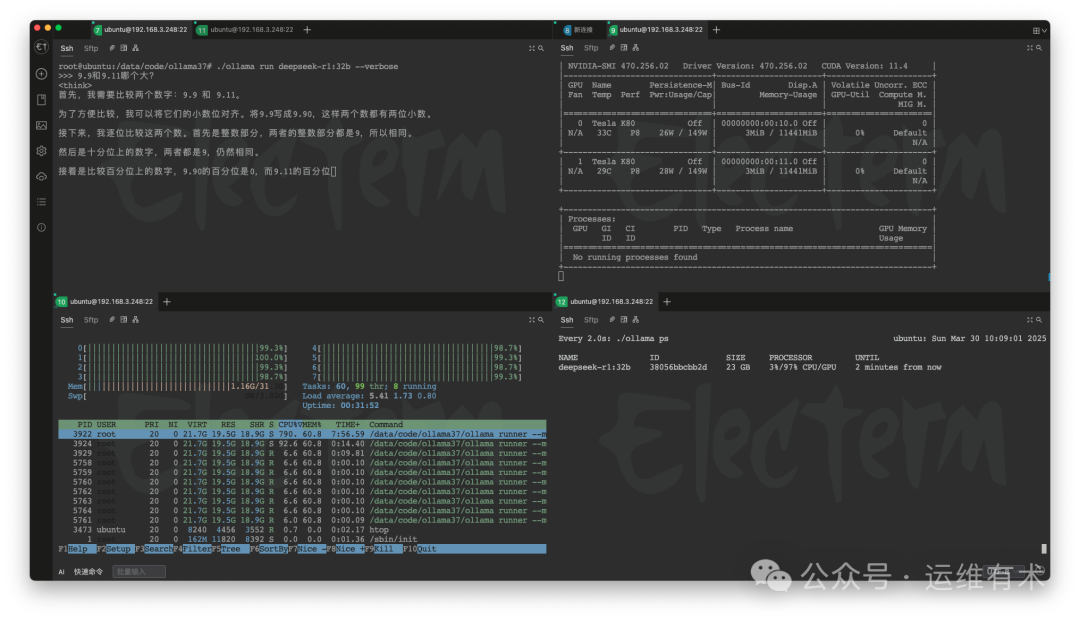Click search magnifier in ollama ps pane

(x=1039, y=320)
